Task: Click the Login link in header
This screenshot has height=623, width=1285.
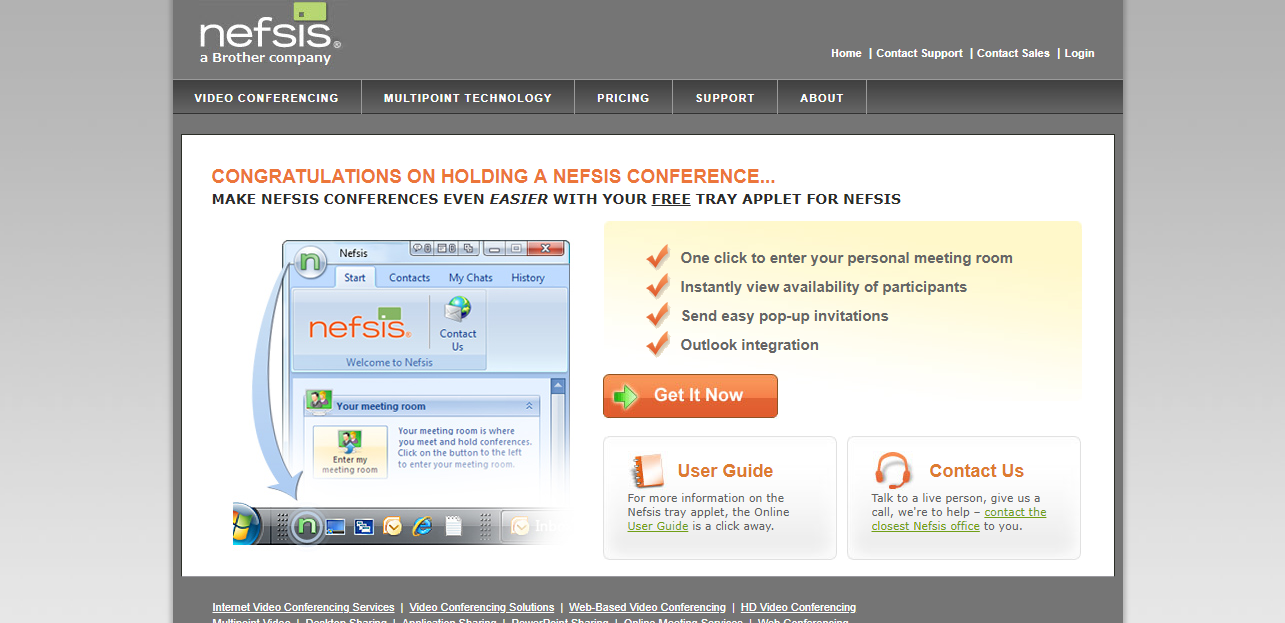Action: 1079,53
